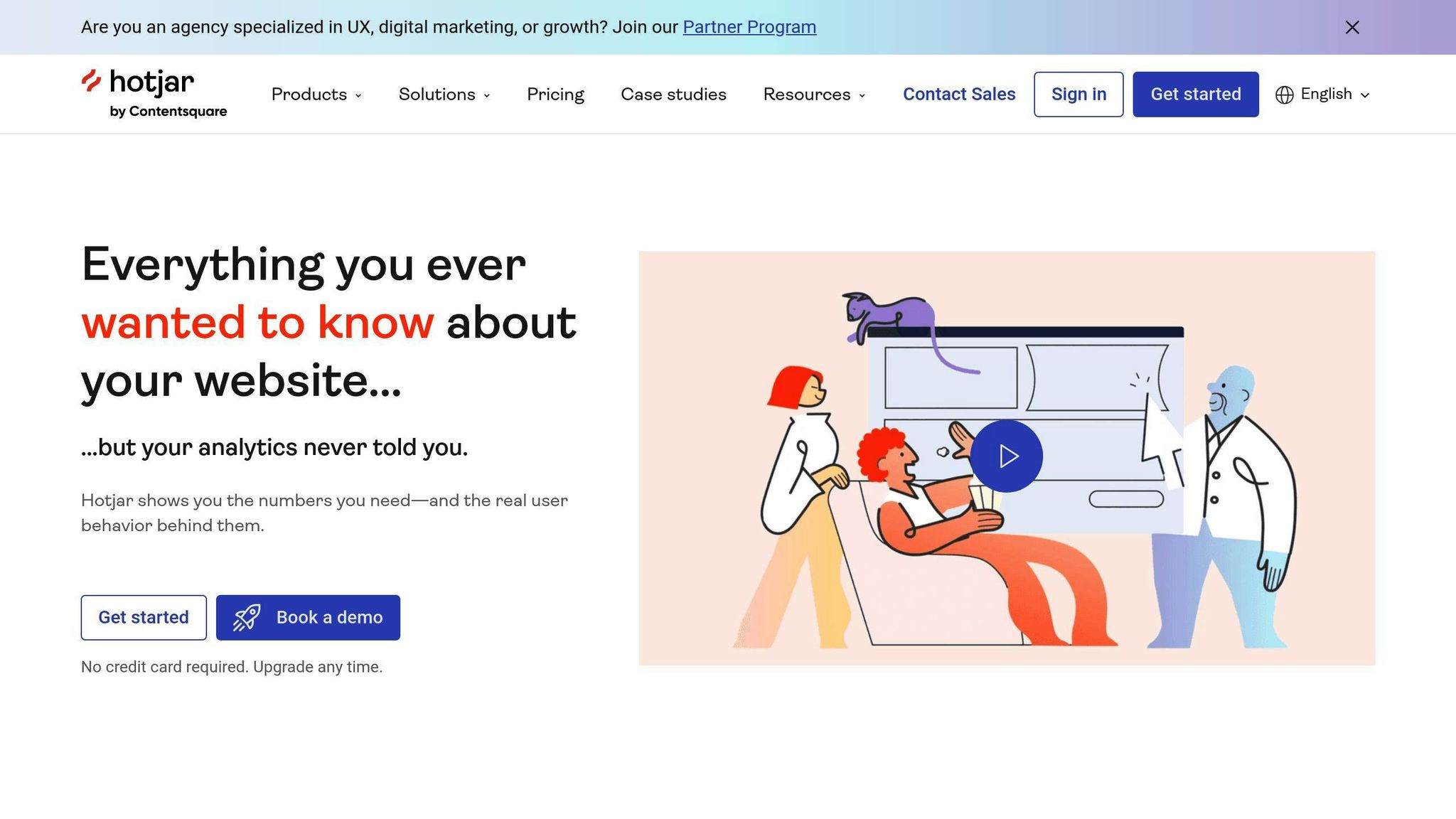
Task: Go to the Pricing page
Action: coord(555,95)
